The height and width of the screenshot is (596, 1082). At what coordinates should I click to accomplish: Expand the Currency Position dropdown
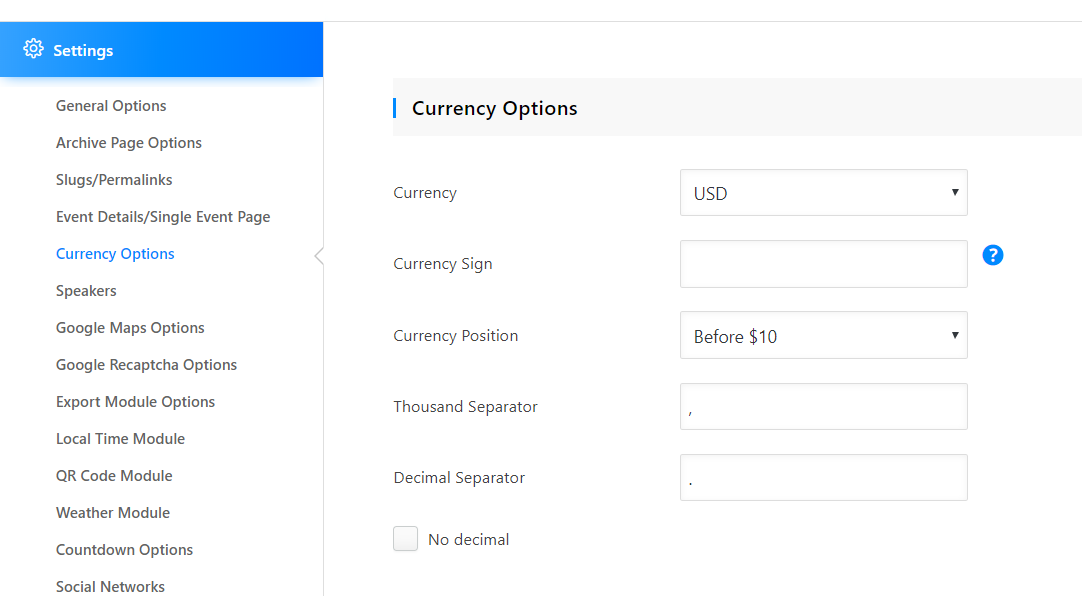[x=823, y=336]
